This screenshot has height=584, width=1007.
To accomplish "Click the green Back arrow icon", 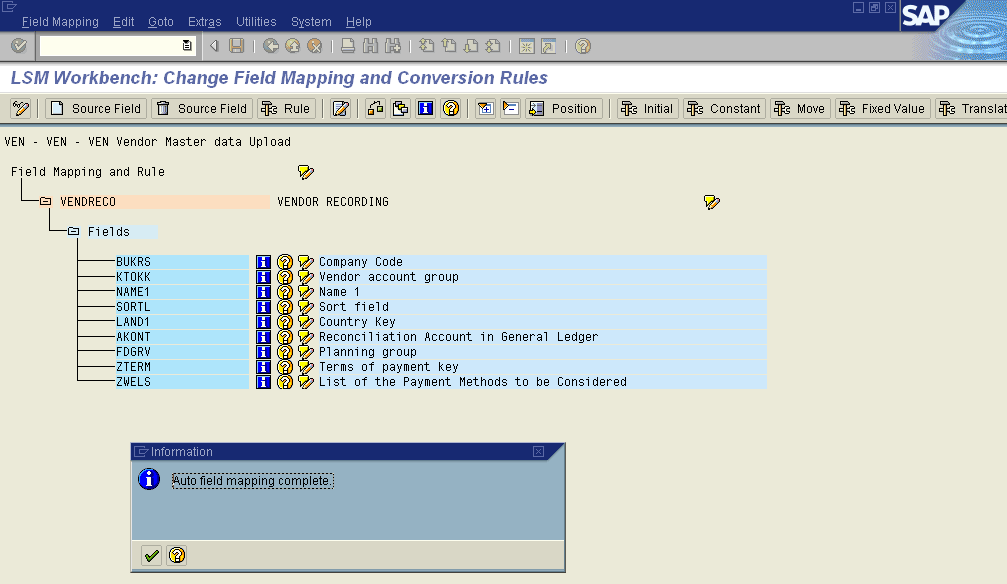I will (x=270, y=46).
